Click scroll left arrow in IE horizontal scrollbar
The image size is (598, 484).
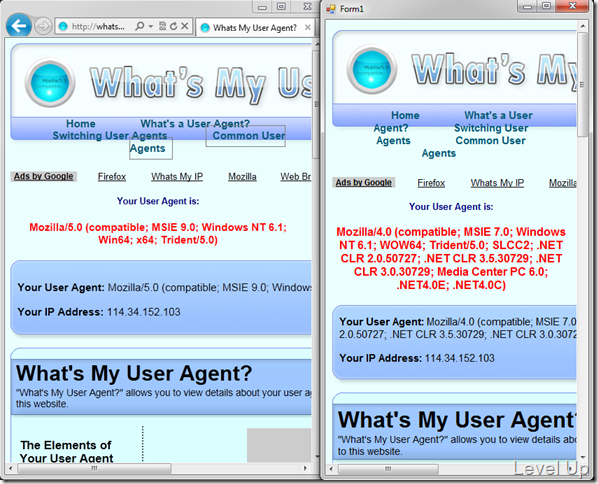pyautogui.click(x=10, y=468)
